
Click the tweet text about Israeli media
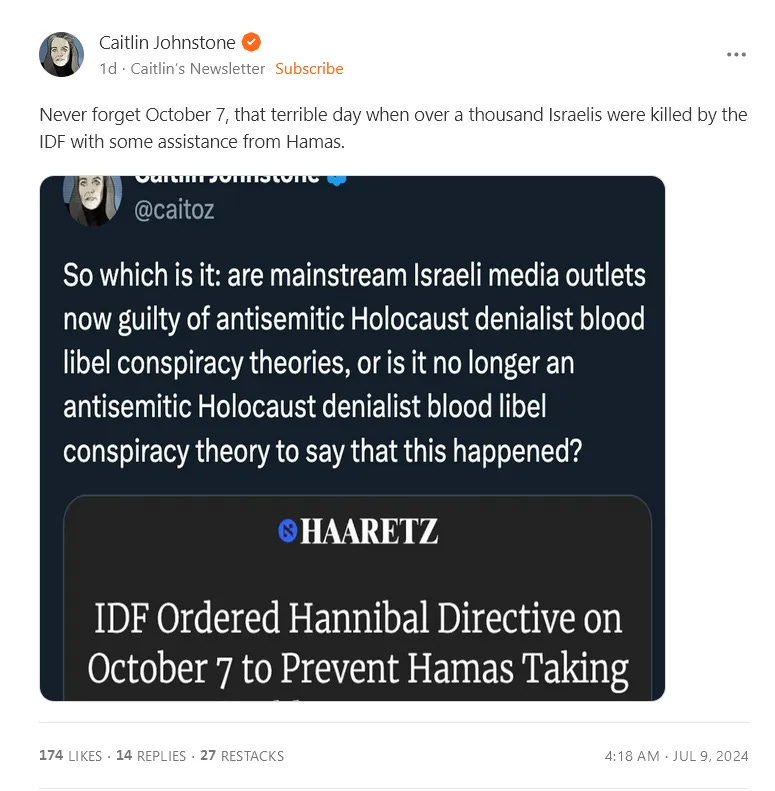(354, 363)
